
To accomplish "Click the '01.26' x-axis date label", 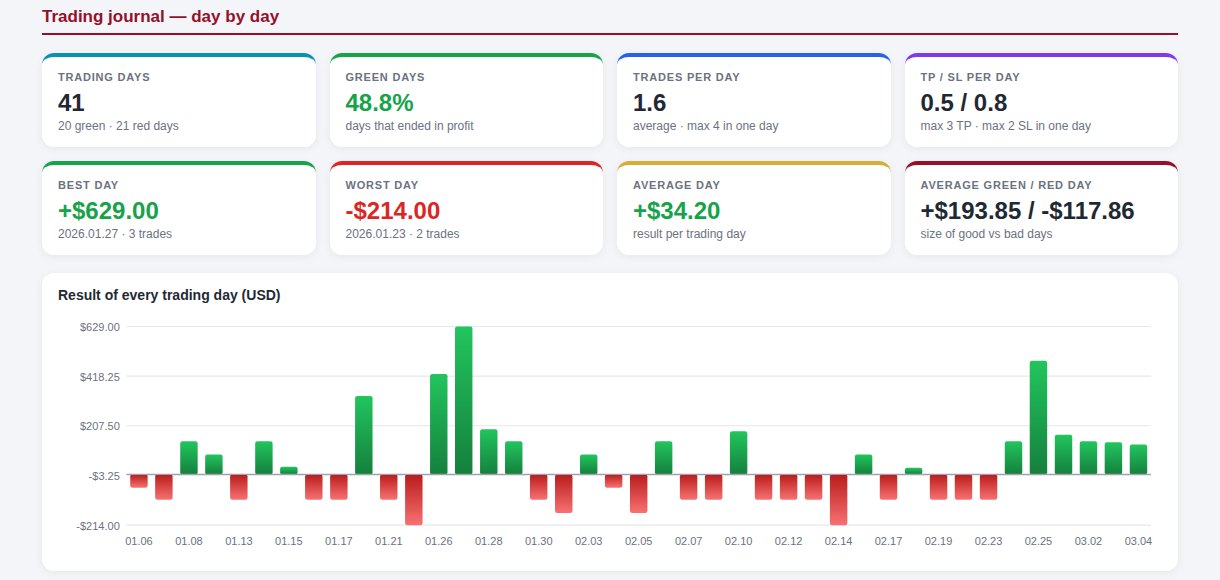I will tap(439, 541).
